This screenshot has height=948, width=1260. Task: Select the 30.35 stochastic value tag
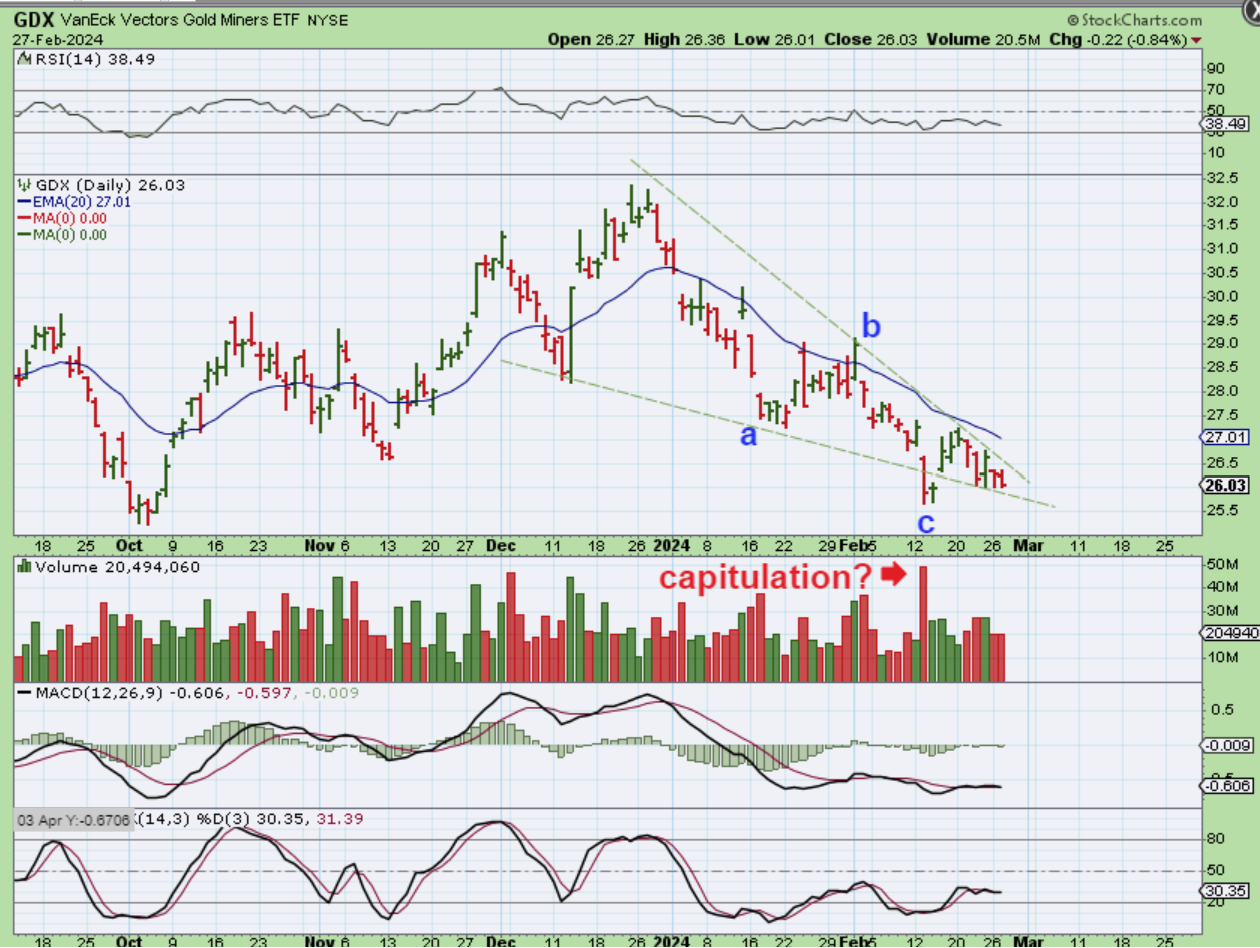point(1226,891)
